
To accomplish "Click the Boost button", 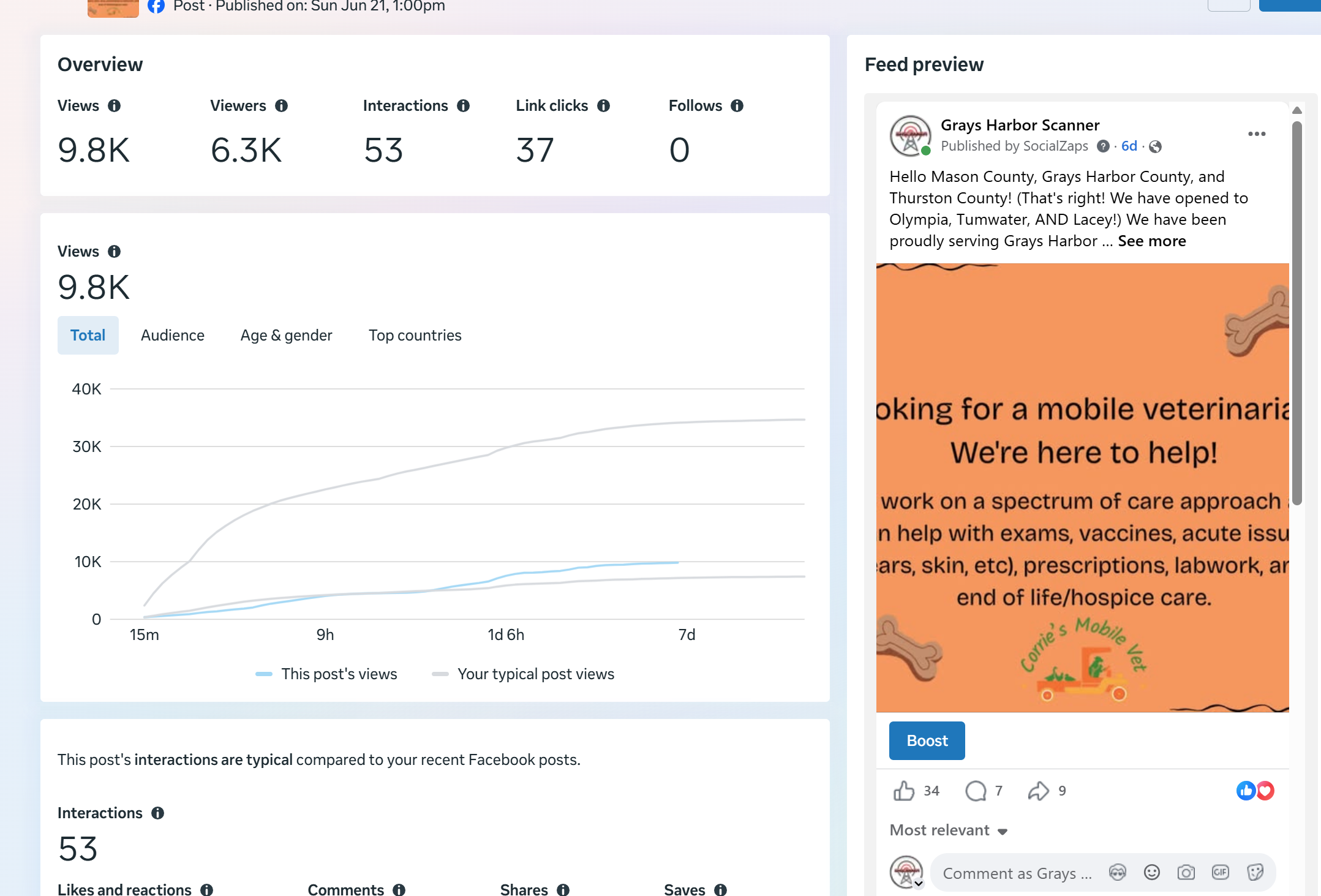I will point(927,741).
